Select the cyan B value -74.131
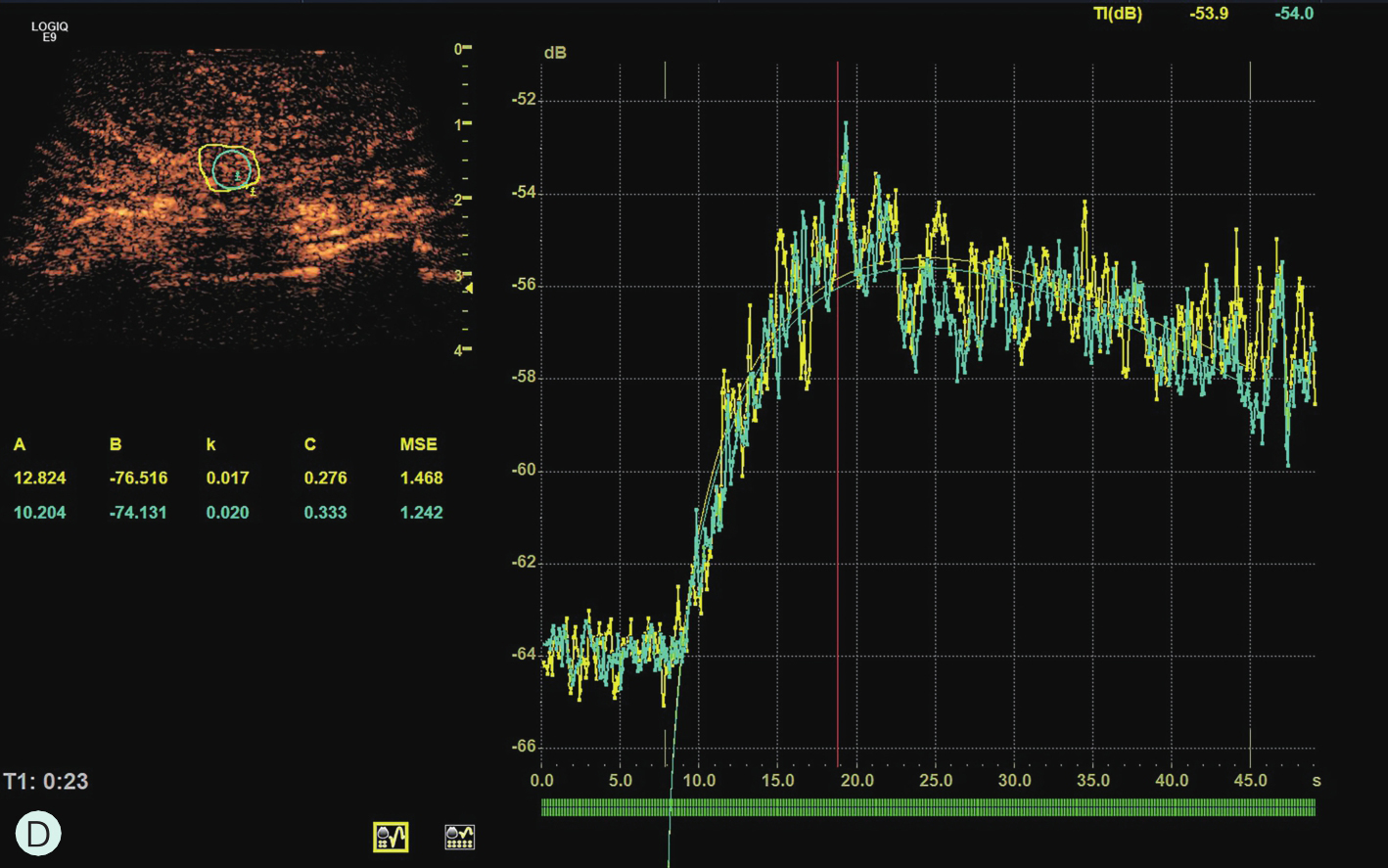1388x868 pixels. click(x=138, y=512)
